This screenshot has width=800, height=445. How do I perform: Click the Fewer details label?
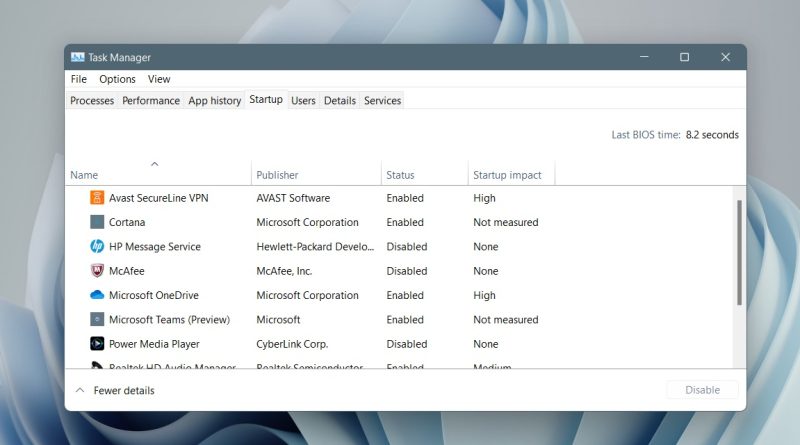(x=124, y=390)
